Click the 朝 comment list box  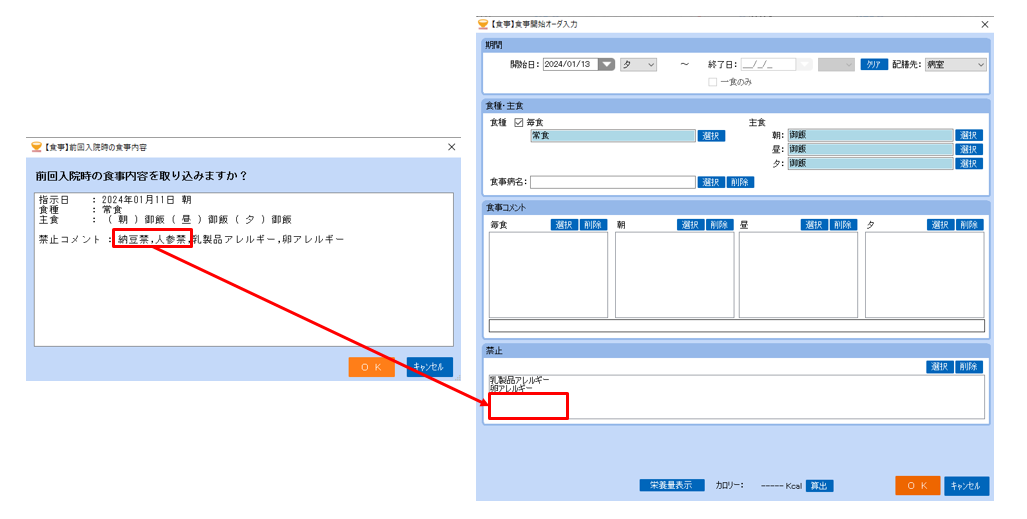[675, 275]
